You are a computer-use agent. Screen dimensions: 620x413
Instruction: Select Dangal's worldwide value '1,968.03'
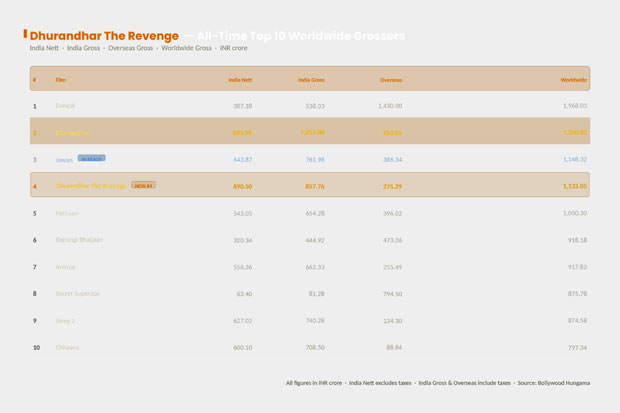[575, 106]
